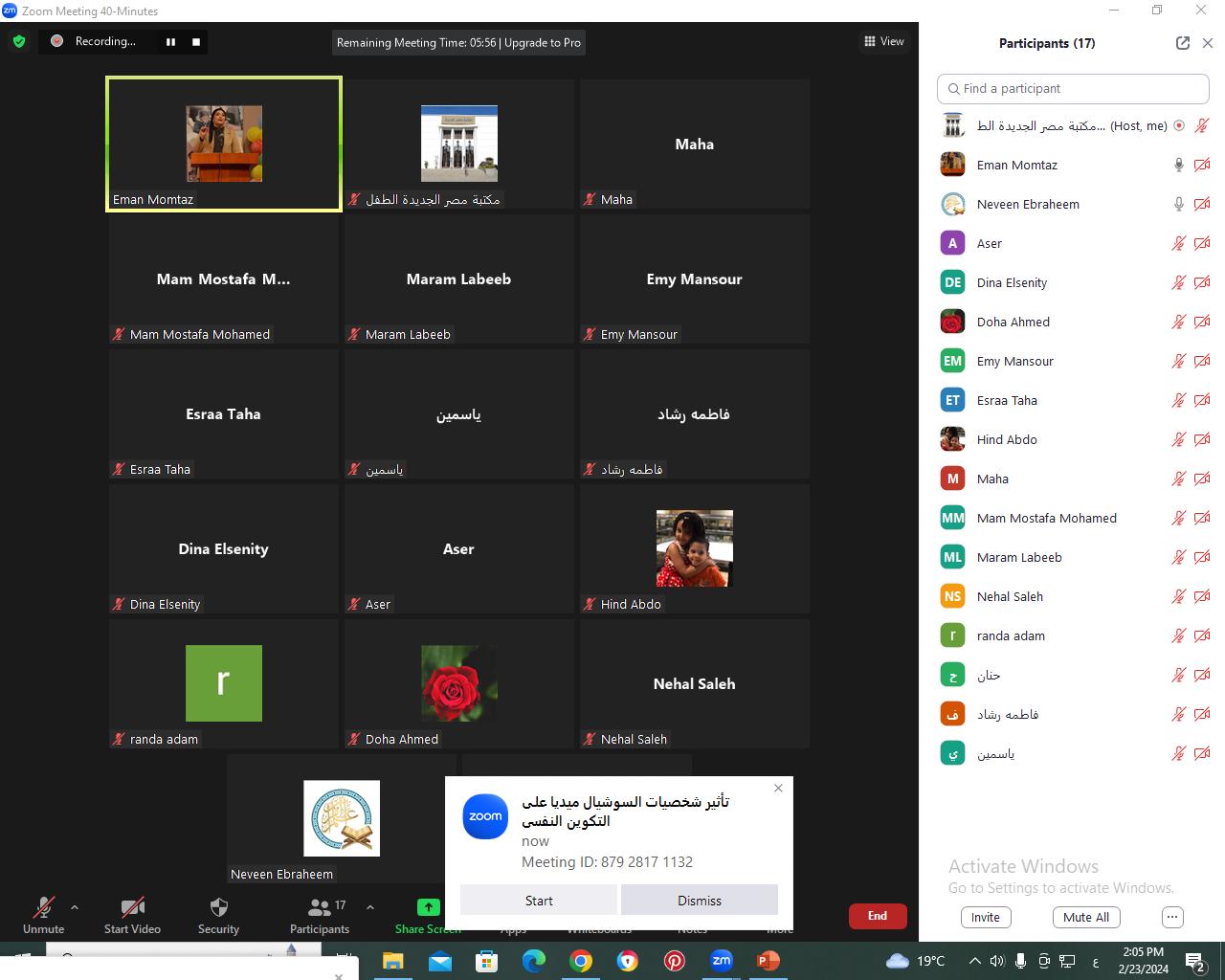1225x980 pixels.
Task: Toggle Hind Abdo's muted microphone icon
Action: pyautogui.click(x=1179, y=439)
